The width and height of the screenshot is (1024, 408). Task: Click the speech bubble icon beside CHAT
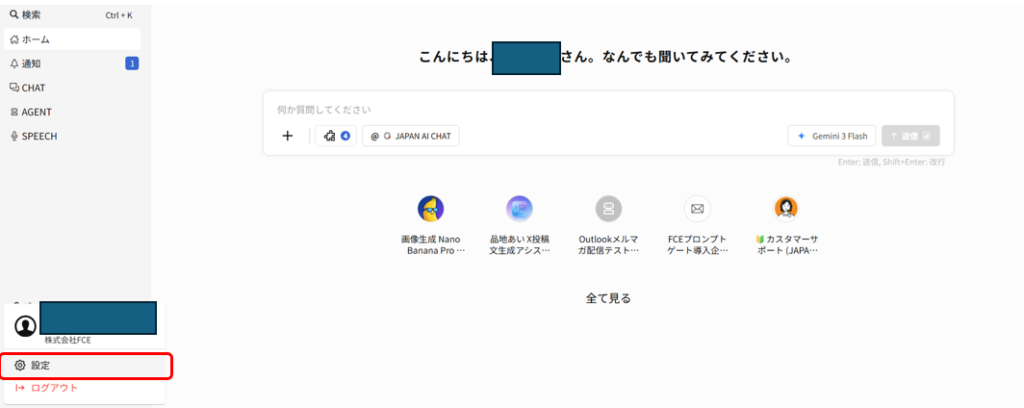(14, 87)
